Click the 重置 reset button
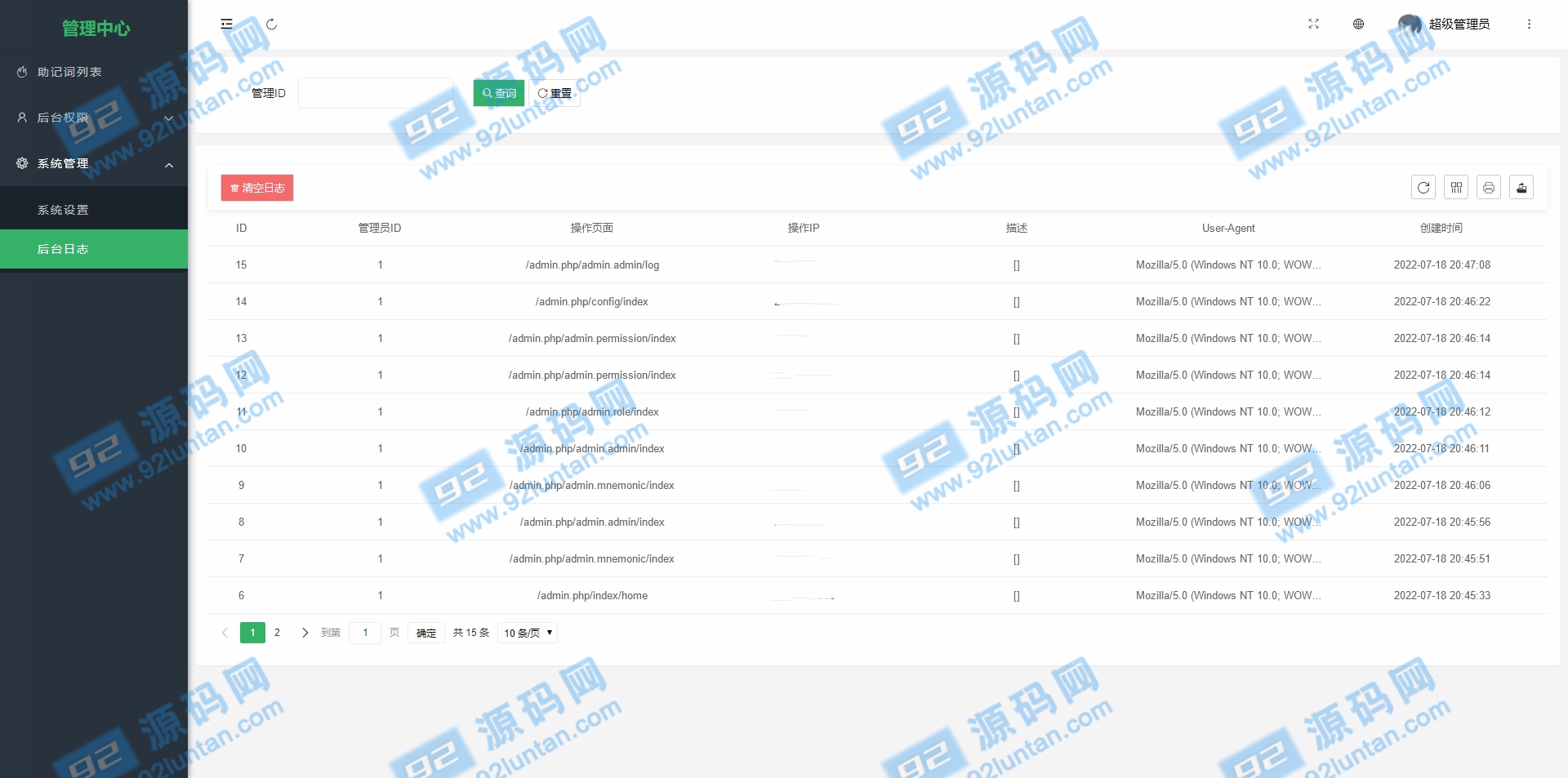 pyautogui.click(x=555, y=93)
